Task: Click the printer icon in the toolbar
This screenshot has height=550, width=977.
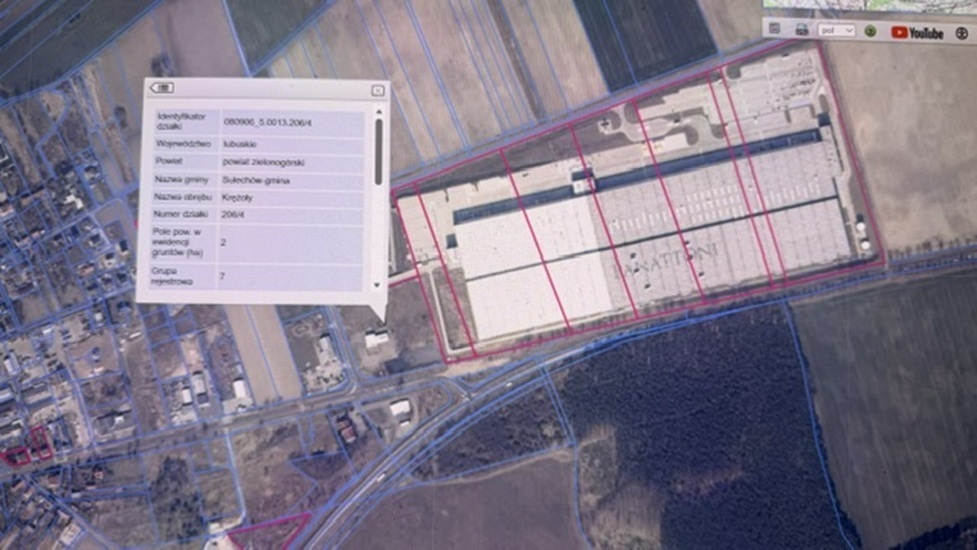Action: pyautogui.click(x=802, y=30)
